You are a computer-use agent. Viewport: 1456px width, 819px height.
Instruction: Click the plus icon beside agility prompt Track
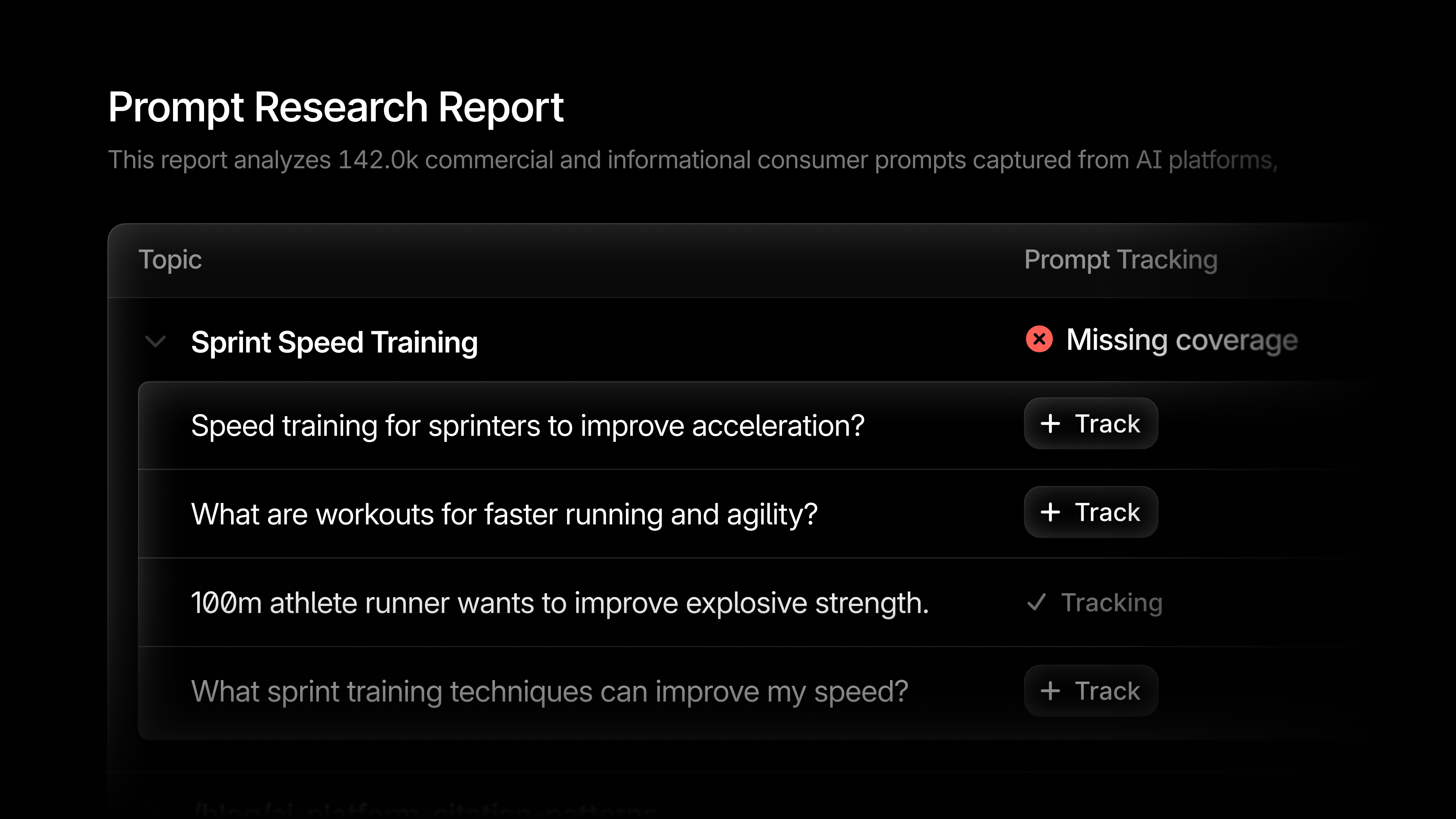coord(1050,512)
